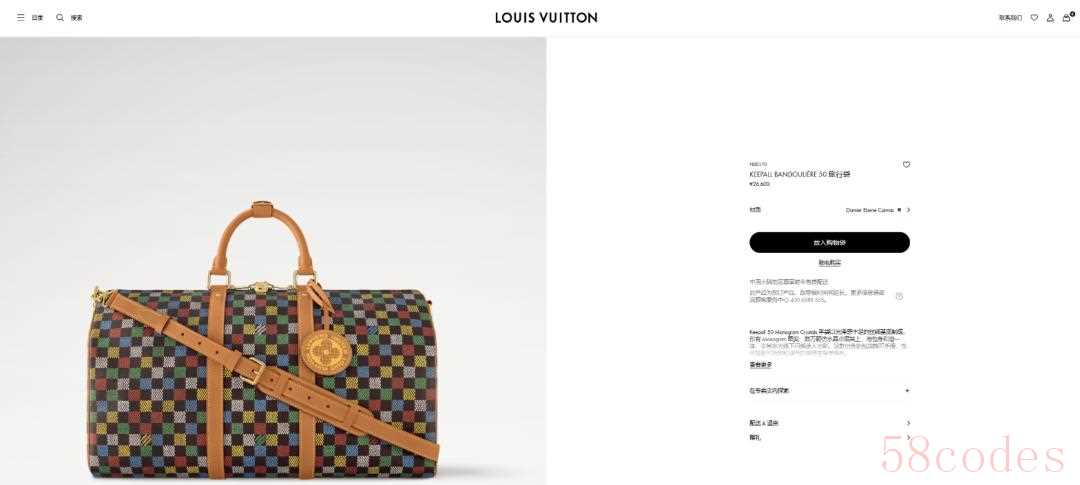Add Keepall bag to wishlist heart
1080x485 pixels.
tap(906, 165)
